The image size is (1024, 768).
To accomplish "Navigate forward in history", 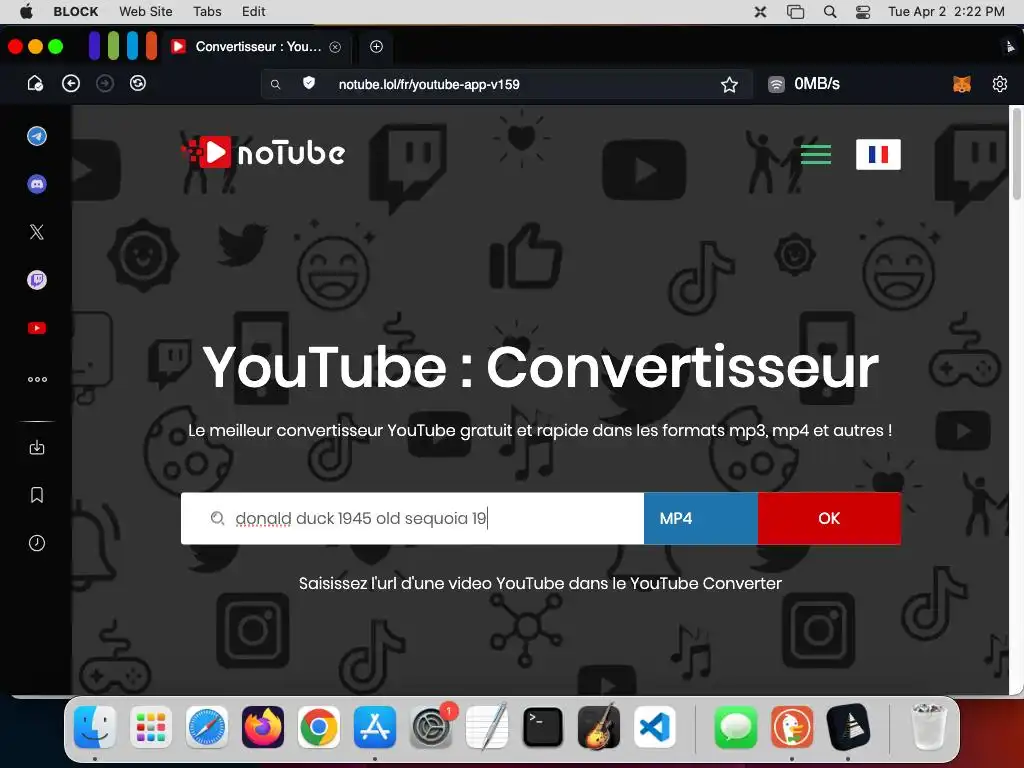I will coord(104,84).
